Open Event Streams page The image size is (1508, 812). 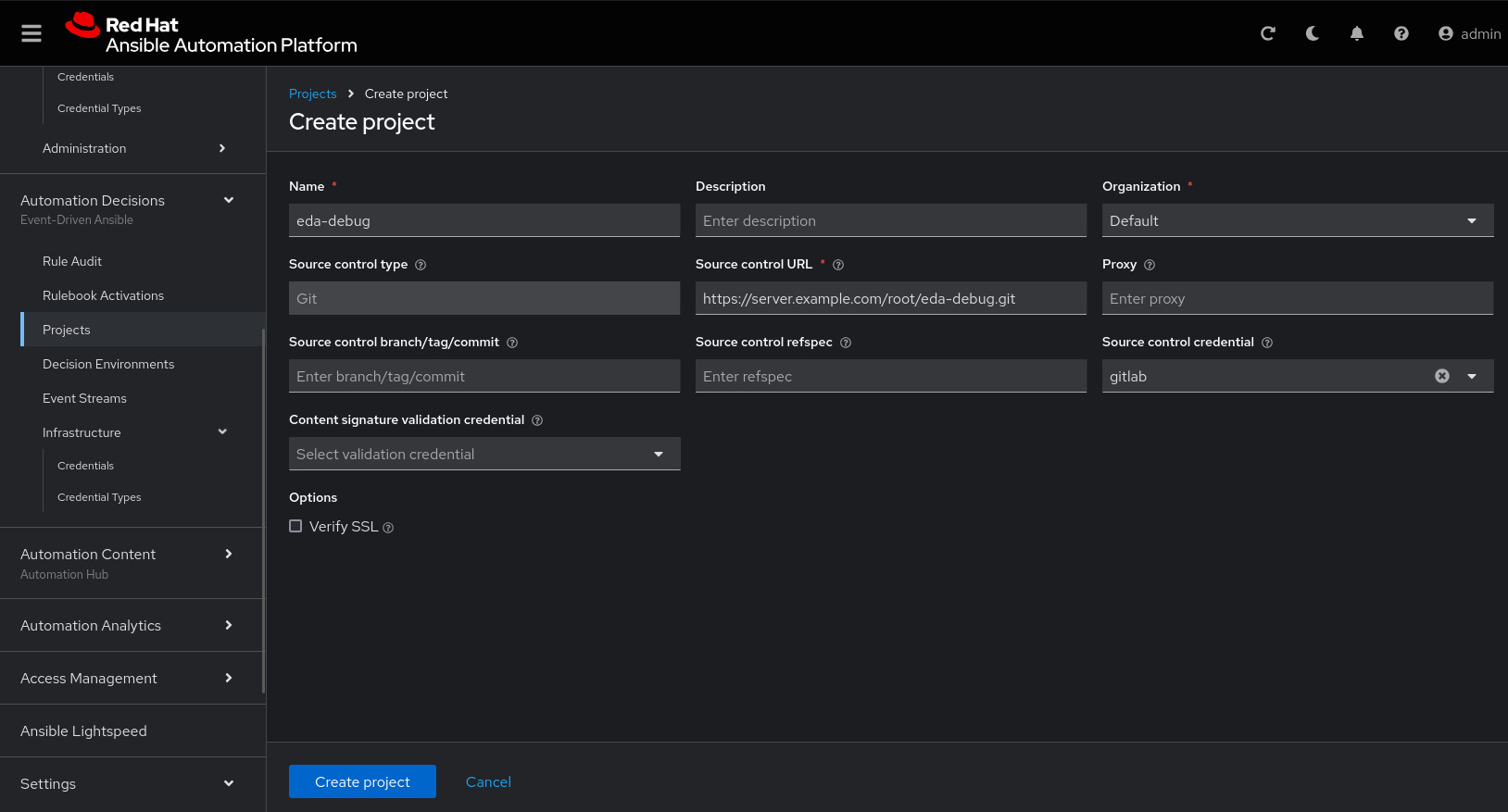[84, 398]
